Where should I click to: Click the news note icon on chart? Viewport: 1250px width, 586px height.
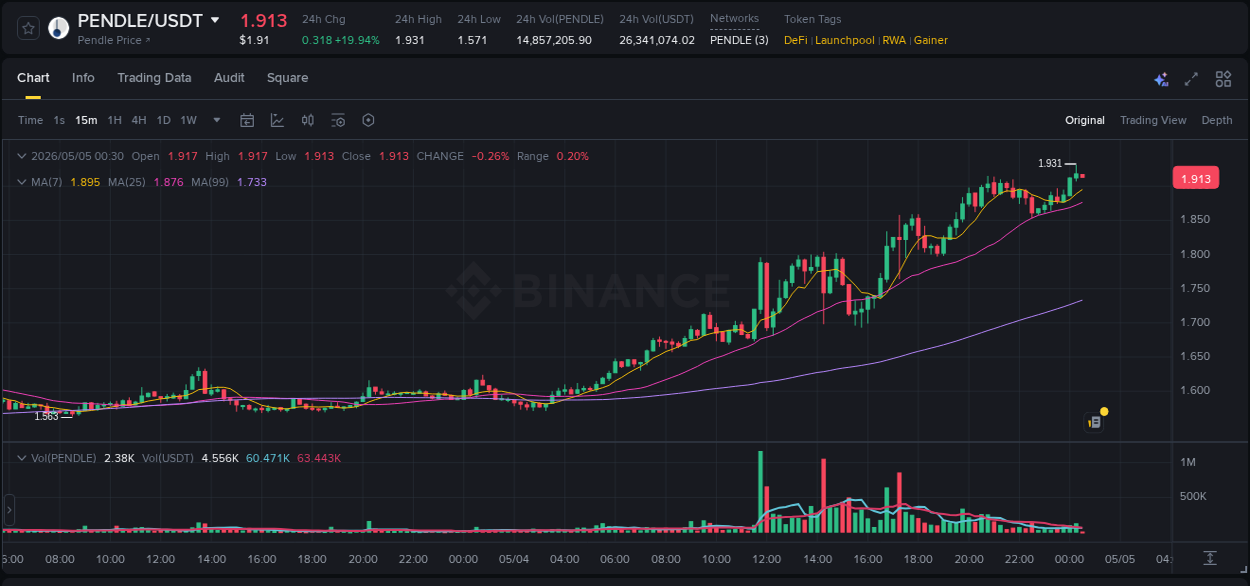pos(1095,422)
